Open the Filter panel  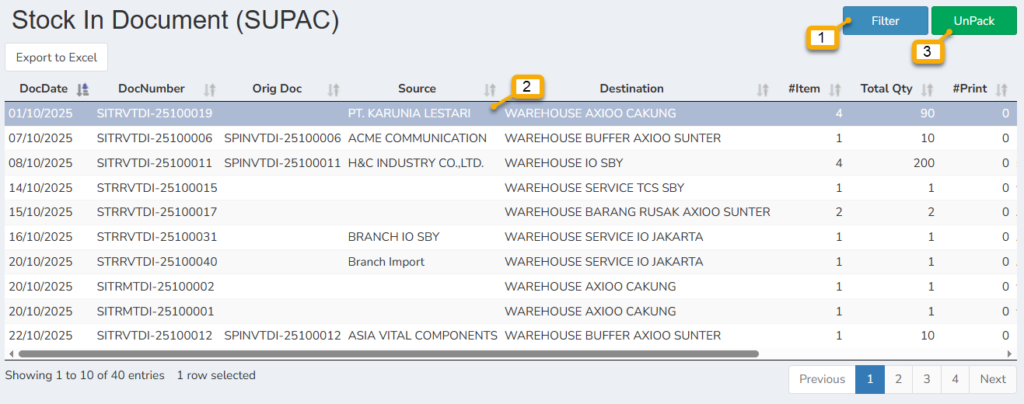884,20
